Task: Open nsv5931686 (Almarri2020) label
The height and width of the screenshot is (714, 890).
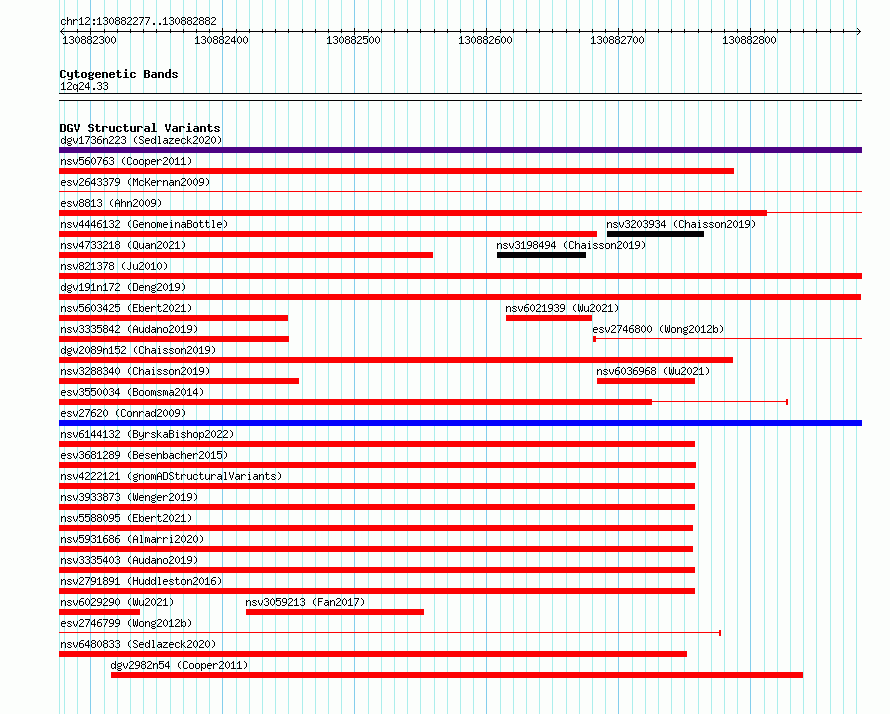Action: 132,539
